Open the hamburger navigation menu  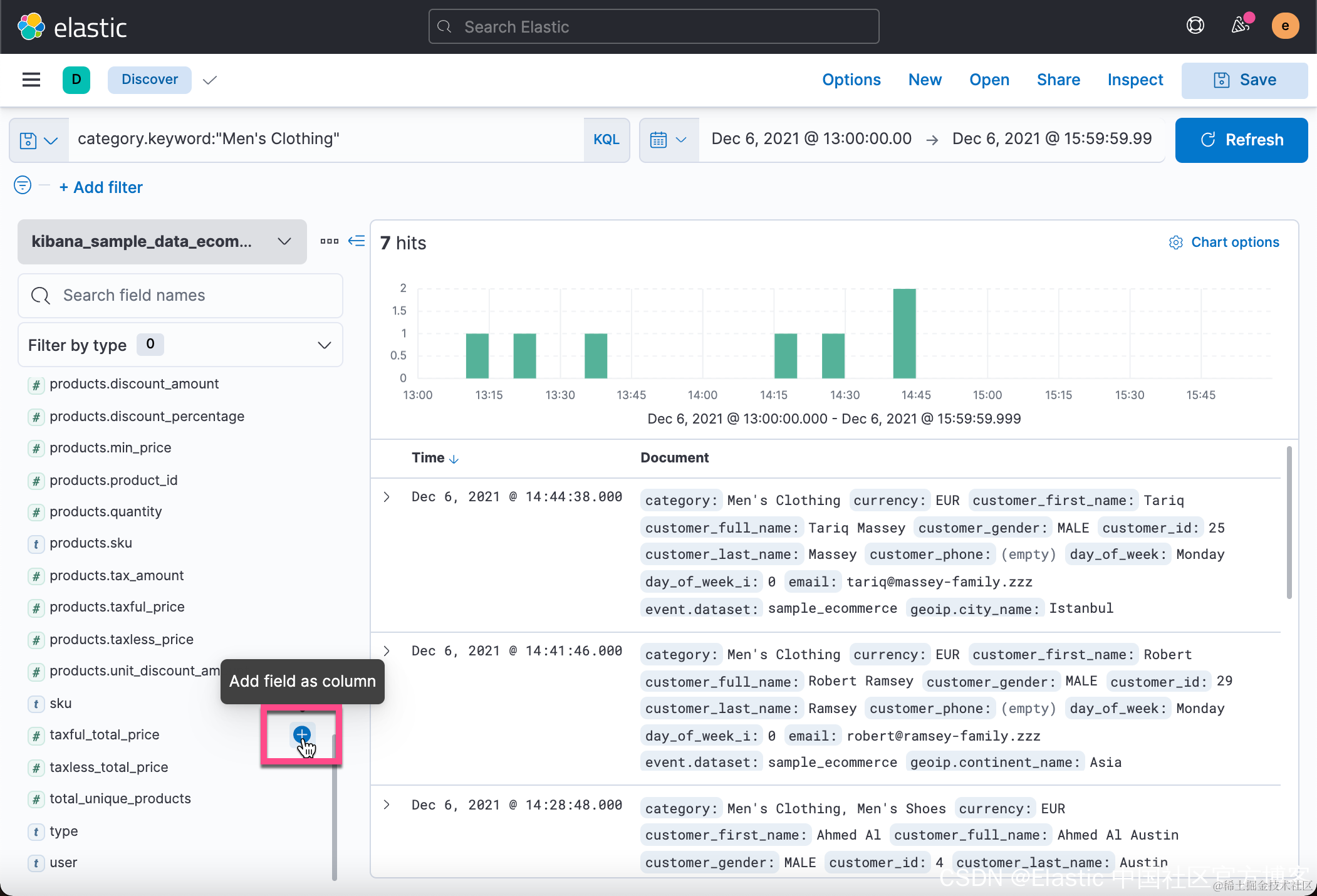31,80
